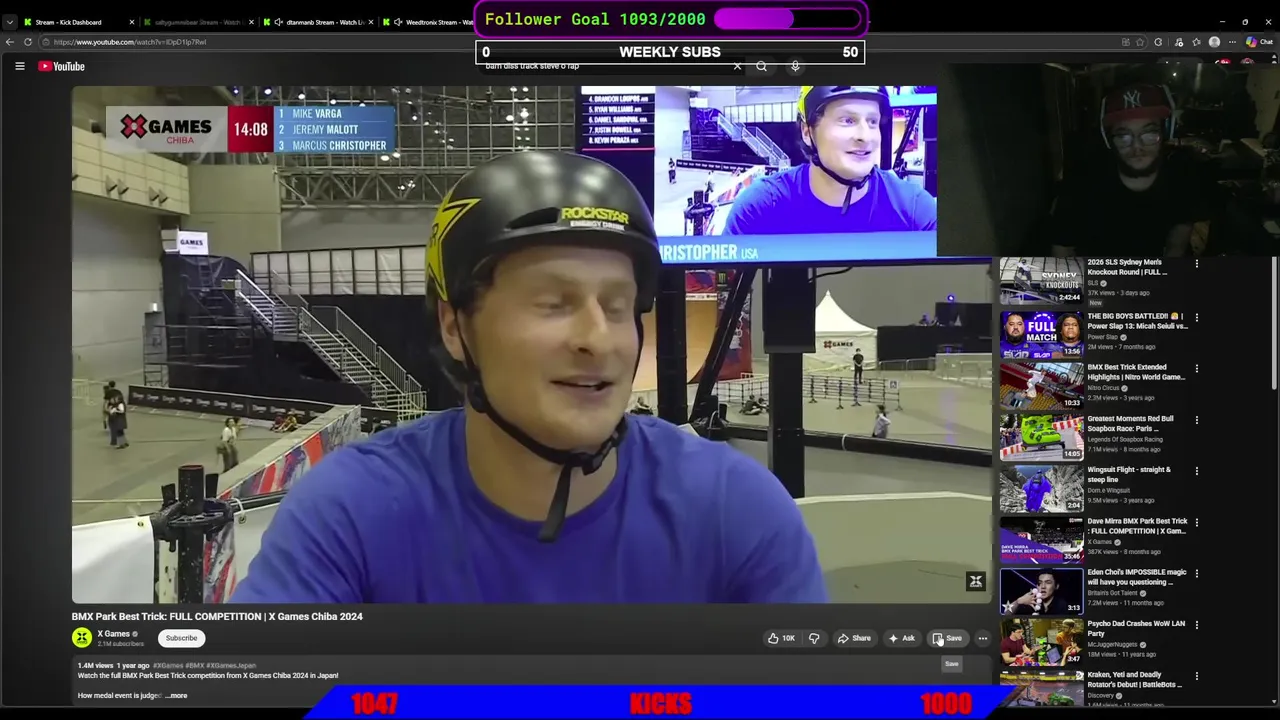Clear the YouTube search box text

point(737,67)
